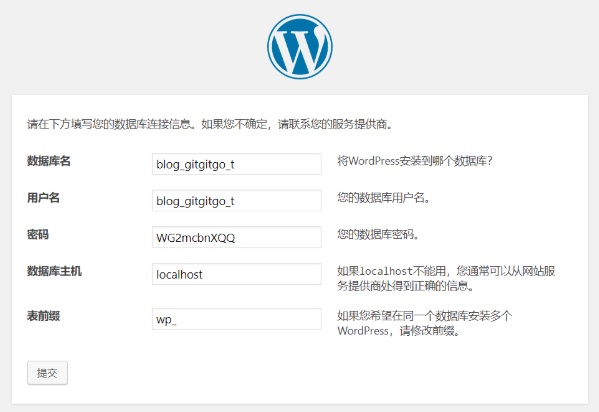Click the 用户名 label
The width and height of the screenshot is (599, 412).
tap(43, 198)
